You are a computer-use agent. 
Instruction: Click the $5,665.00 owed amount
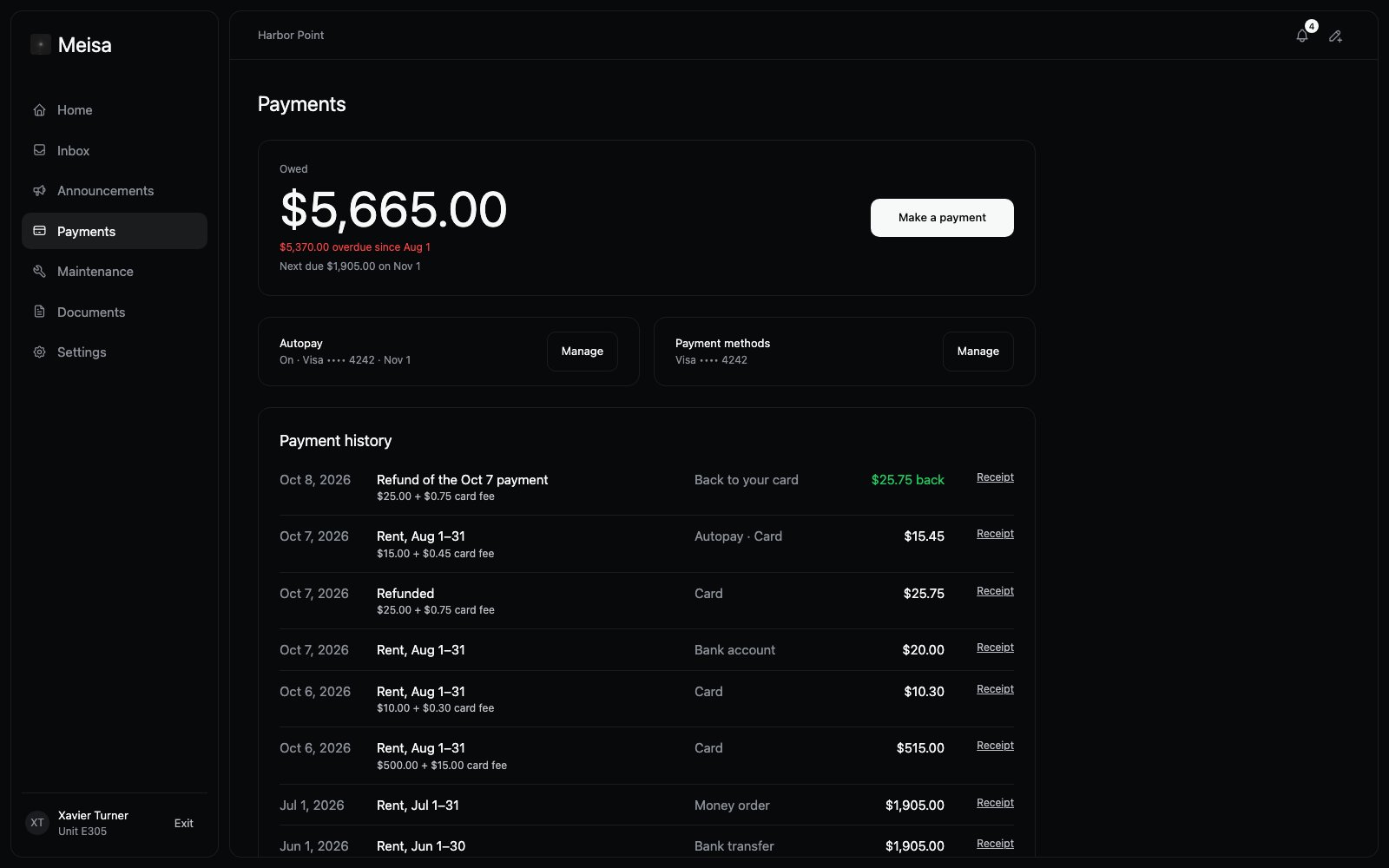(x=393, y=210)
